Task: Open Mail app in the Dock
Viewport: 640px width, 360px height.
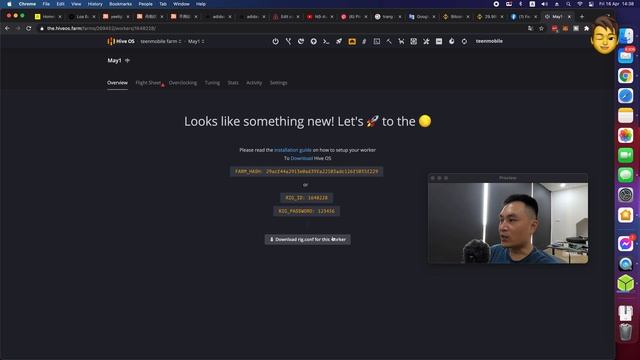Action: [x=625, y=56]
